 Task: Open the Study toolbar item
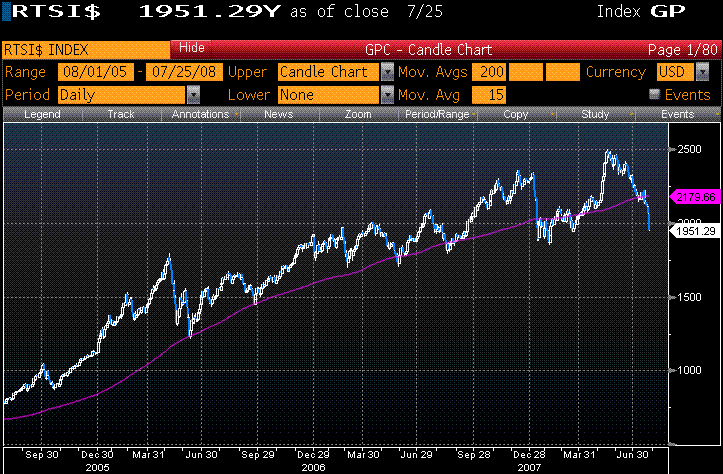(595, 115)
